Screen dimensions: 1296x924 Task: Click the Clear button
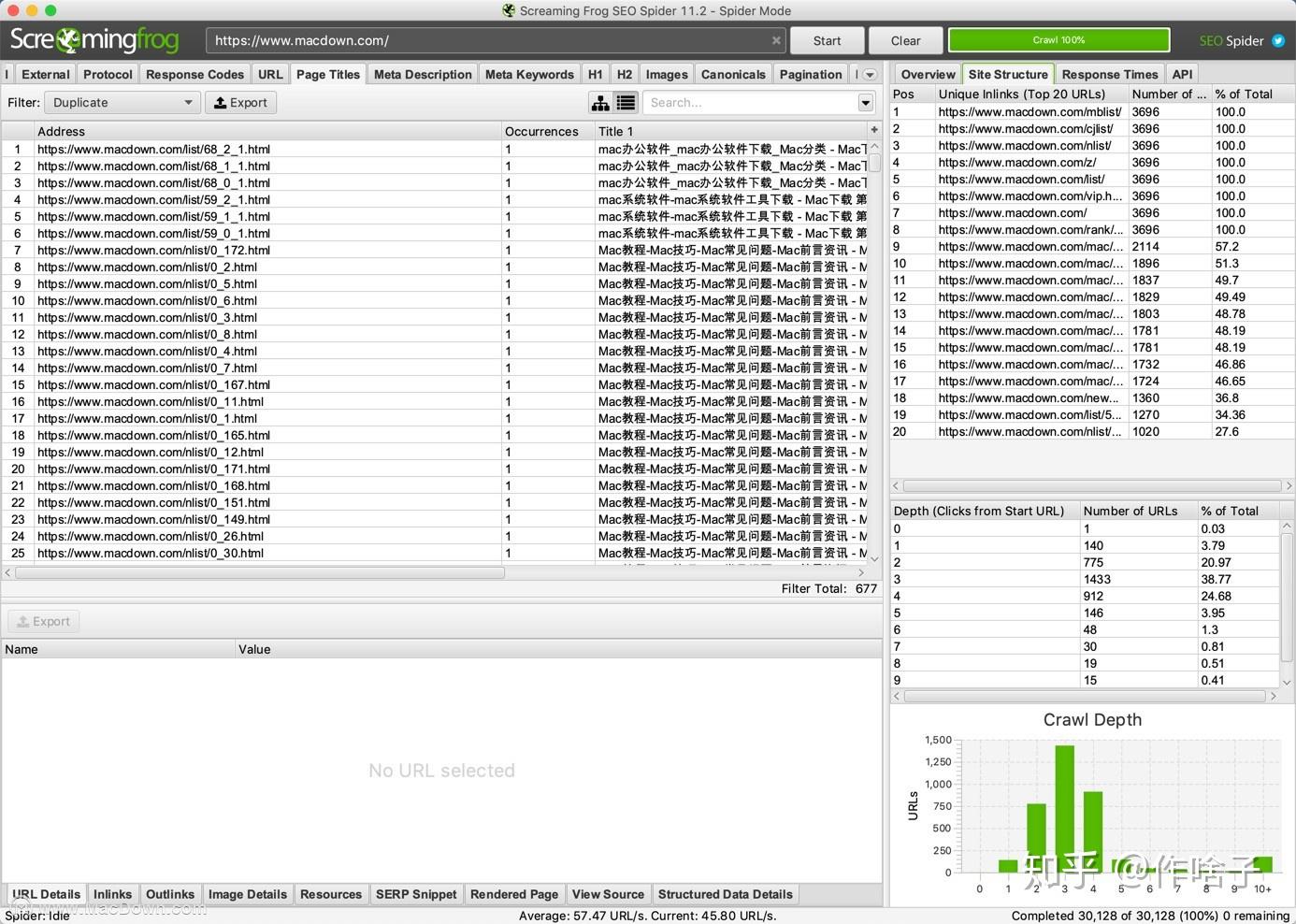click(905, 40)
